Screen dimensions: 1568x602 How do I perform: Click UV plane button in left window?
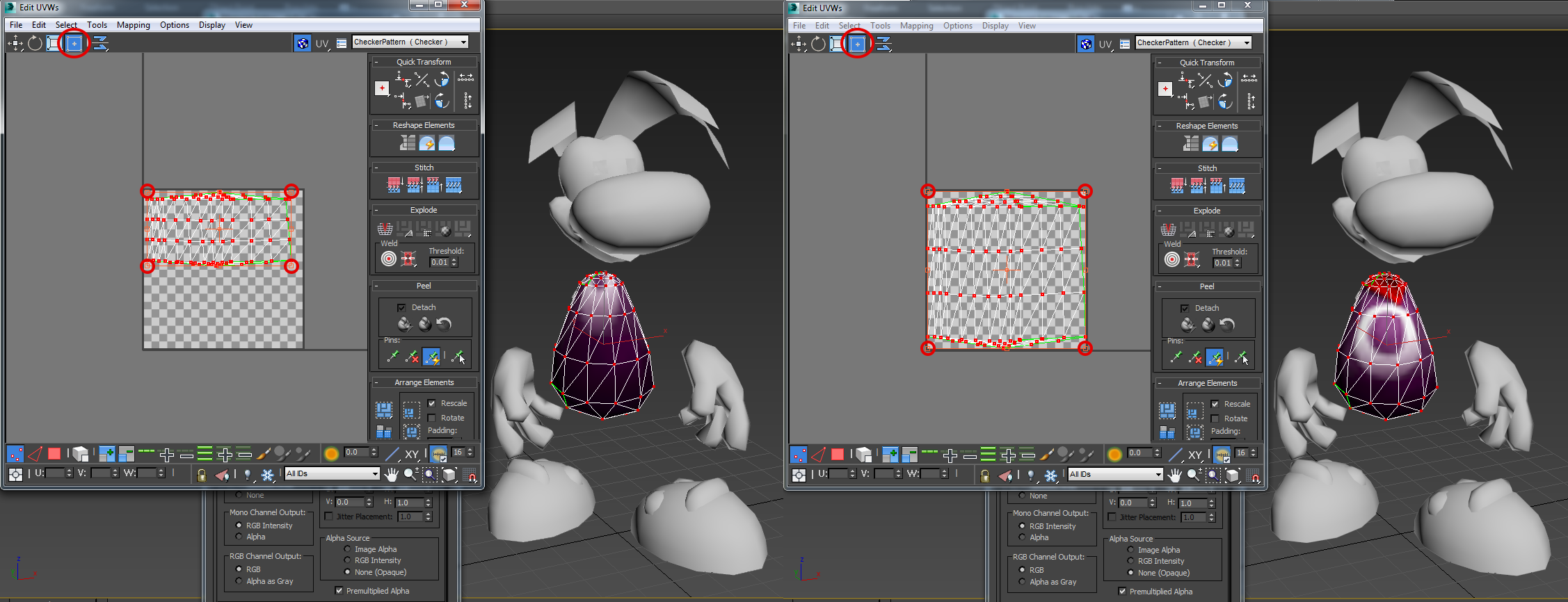[321, 43]
